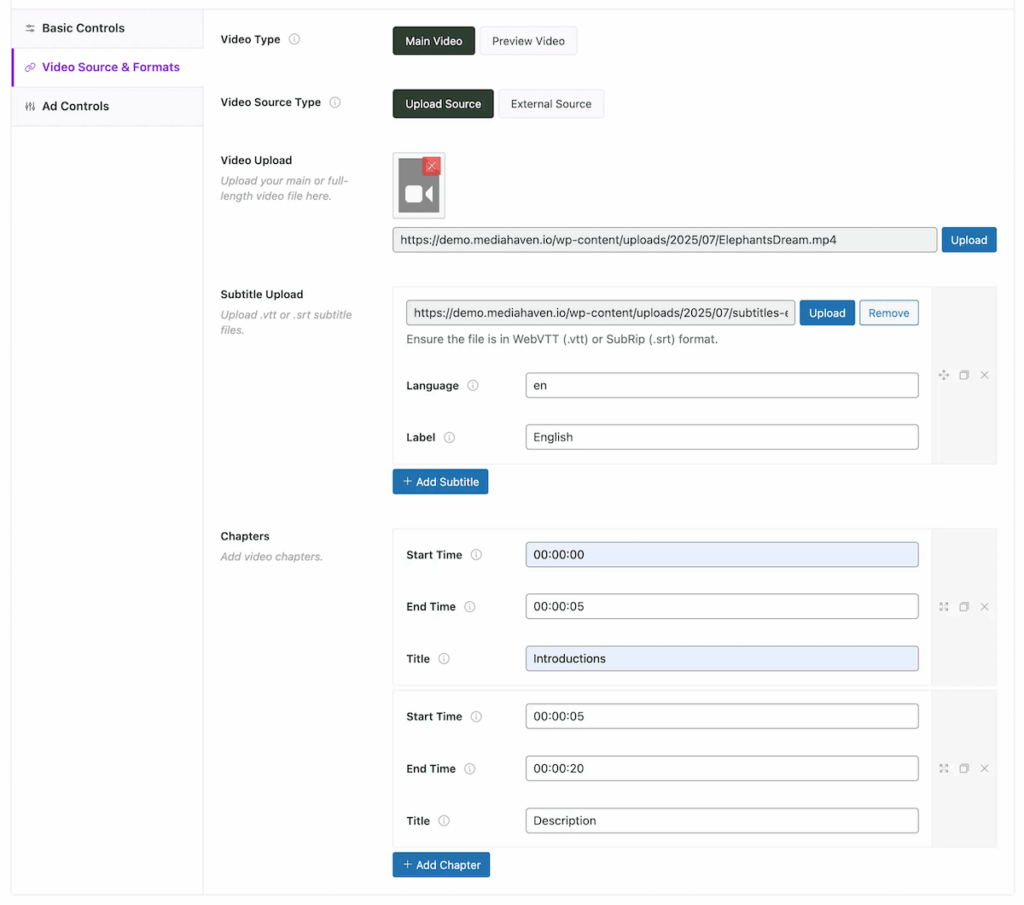Image resolution: width=1024 pixels, height=905 pixels.
Task: Switch Video Source Type to External Source
Action: (x=551, y=103)
